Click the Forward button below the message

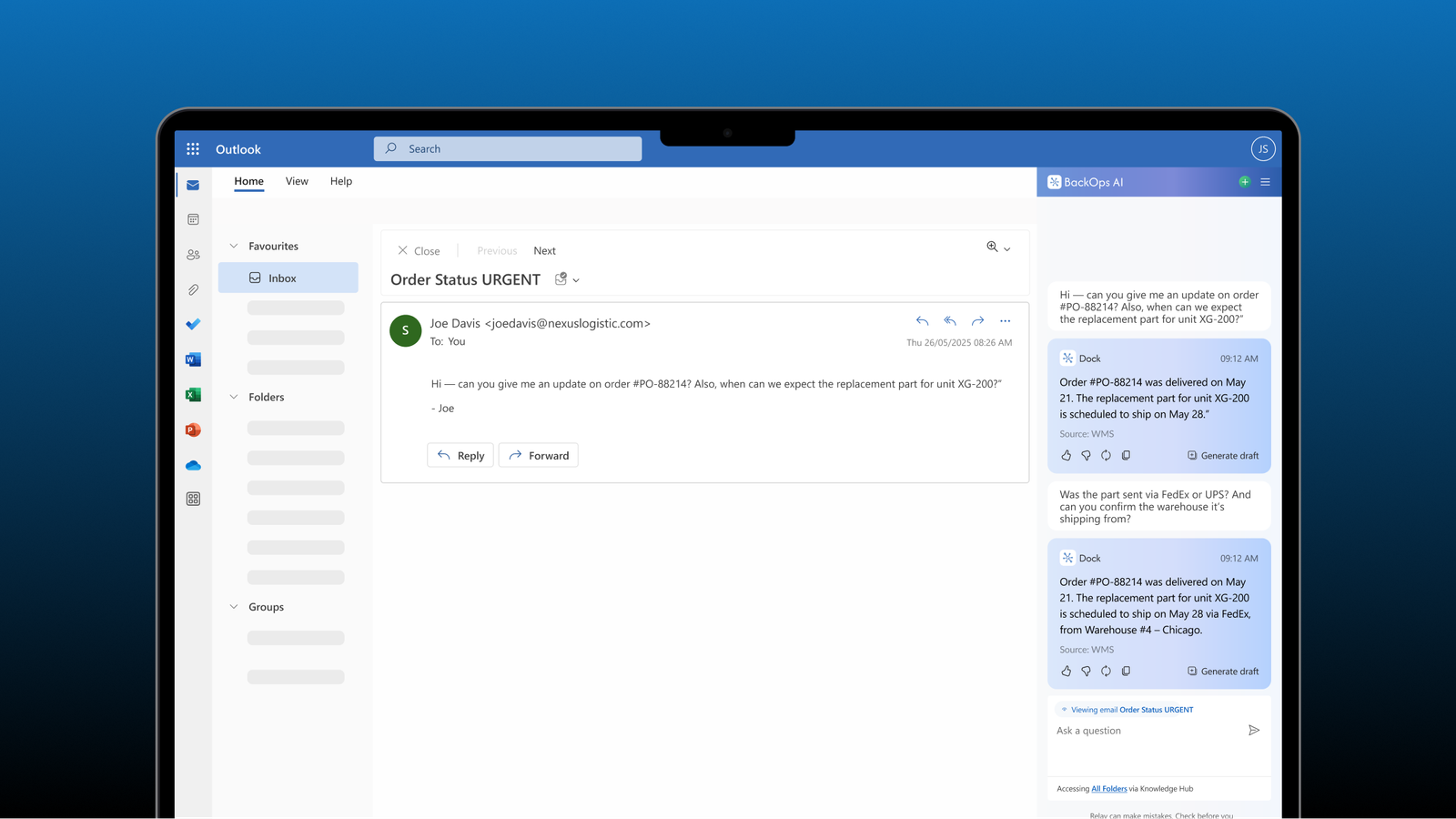point(539,455)
